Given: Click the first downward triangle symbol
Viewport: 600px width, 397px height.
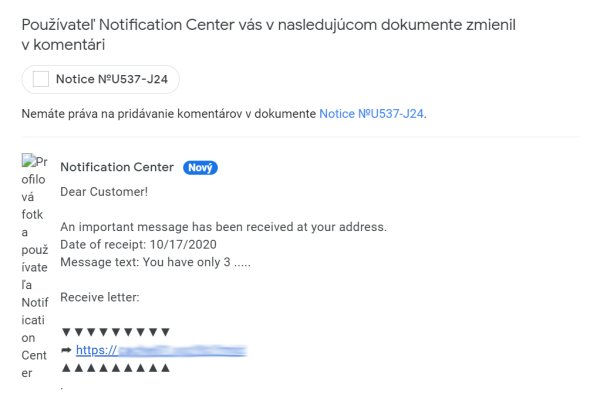Looking at the screenshot, I should (66, 332).
